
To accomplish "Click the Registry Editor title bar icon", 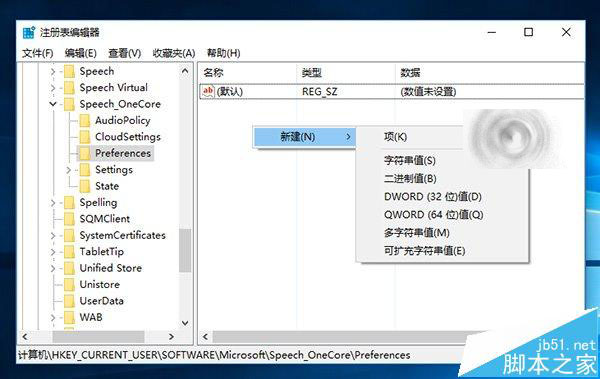I will 29,33.
